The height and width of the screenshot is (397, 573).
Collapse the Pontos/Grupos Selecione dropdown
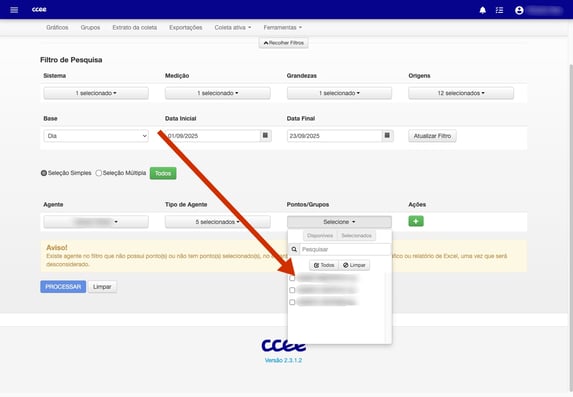[339, 222]
